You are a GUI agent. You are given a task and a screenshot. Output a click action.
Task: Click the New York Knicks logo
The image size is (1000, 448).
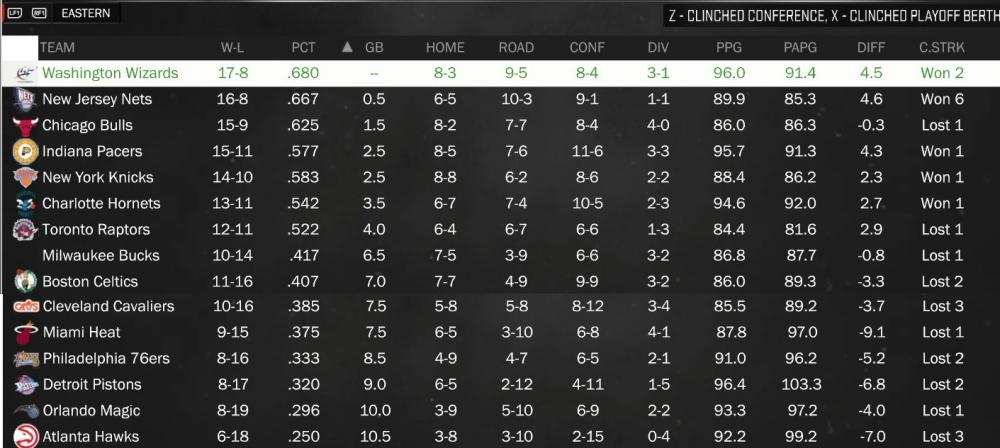tap(26, 177)
